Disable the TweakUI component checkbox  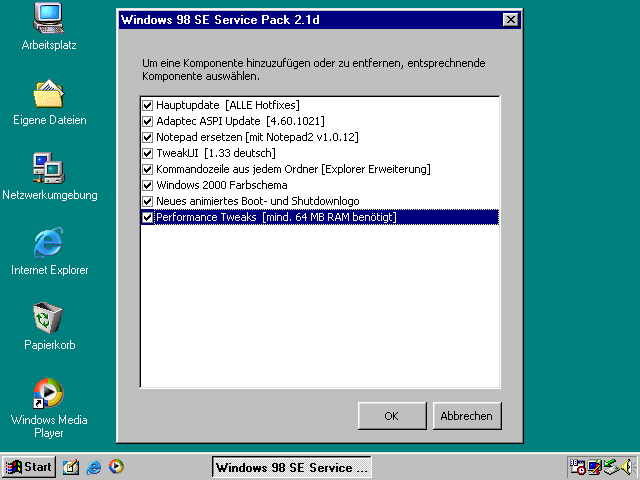pyautogui.click(x=147, y=153)
